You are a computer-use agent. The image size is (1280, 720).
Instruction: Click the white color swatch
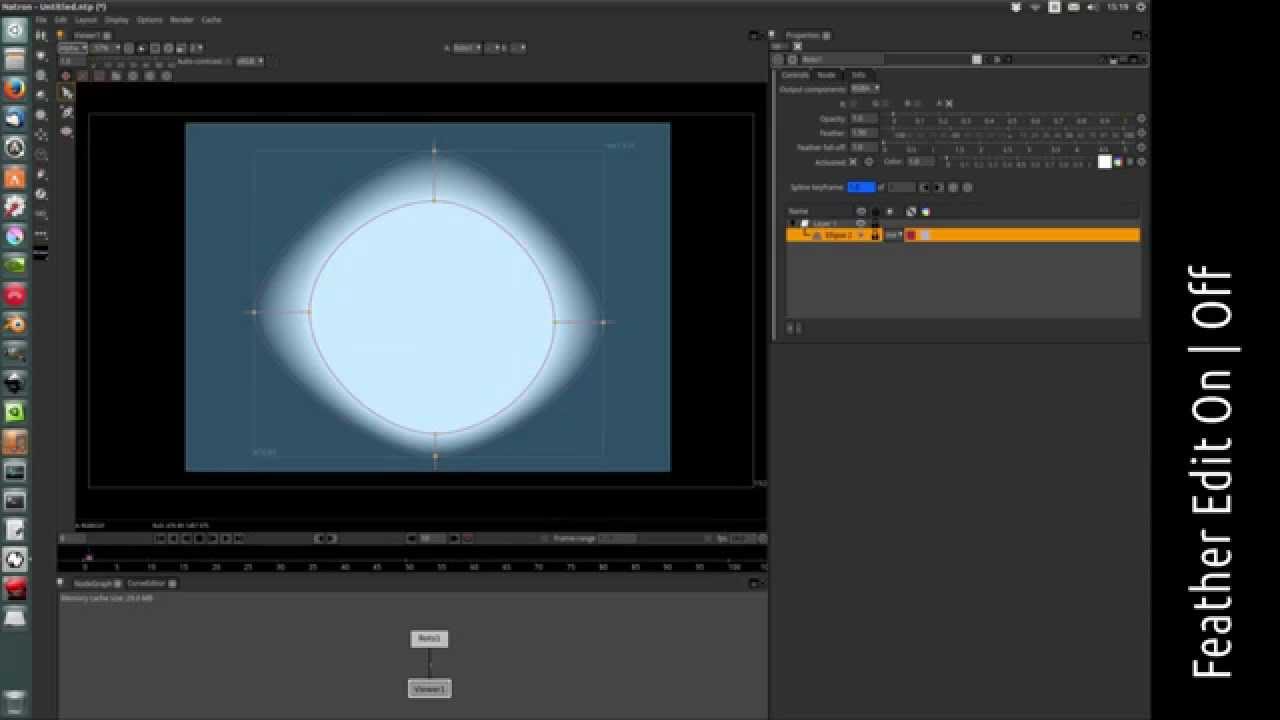[1104, 162]
